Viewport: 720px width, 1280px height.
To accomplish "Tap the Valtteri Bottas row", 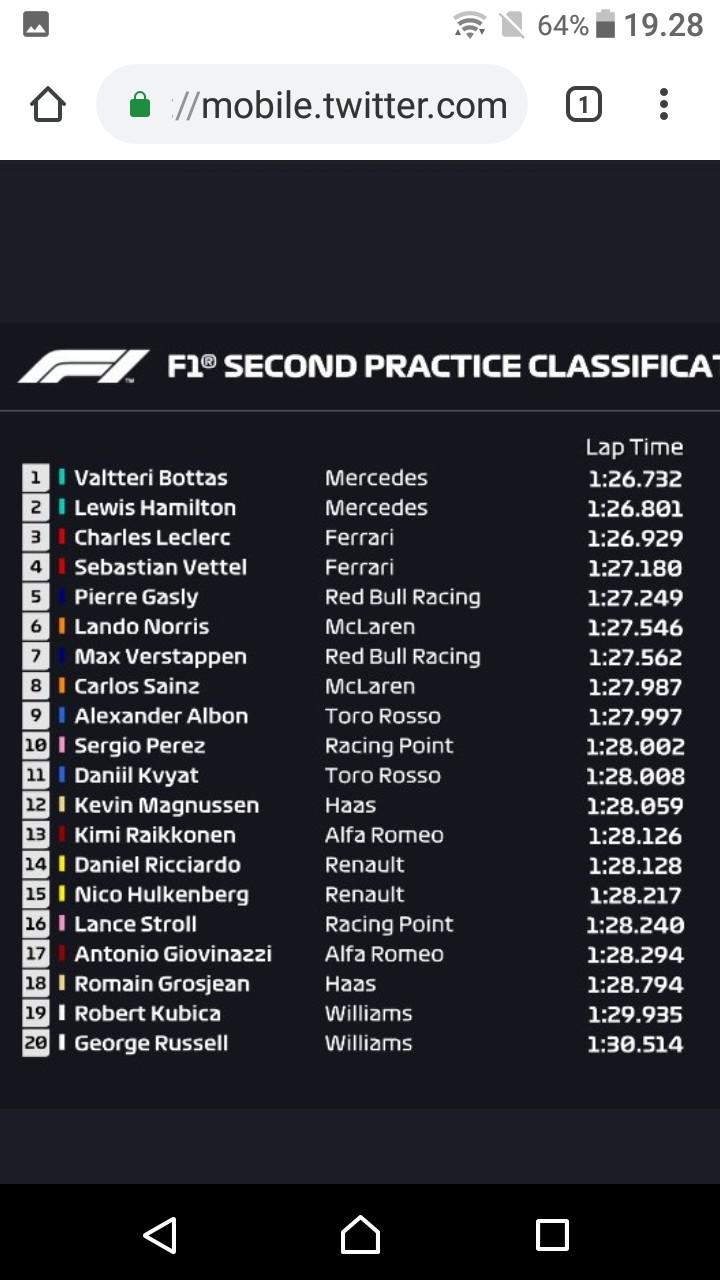I will (353, 478).
